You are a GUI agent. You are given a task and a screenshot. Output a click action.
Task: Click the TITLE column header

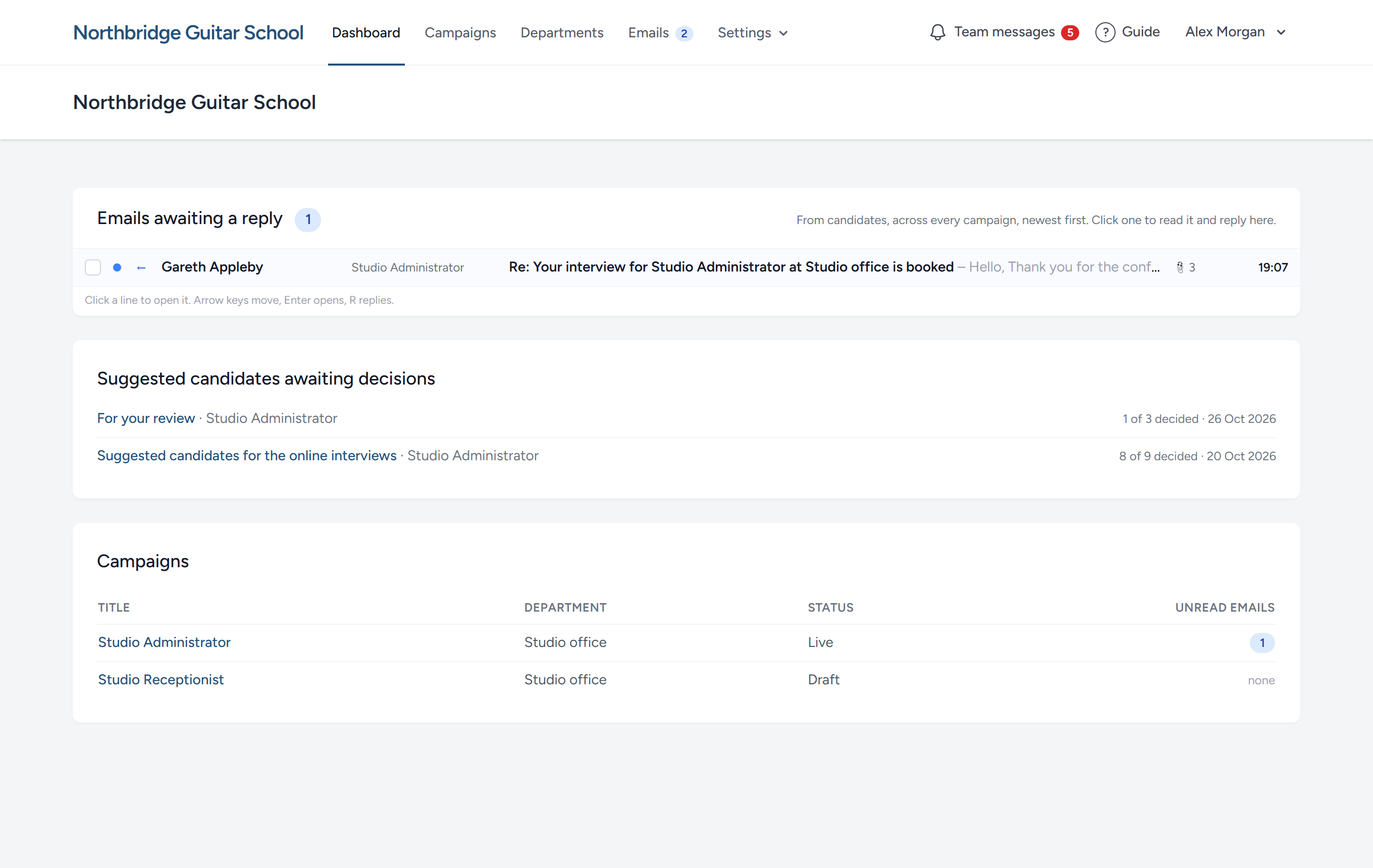[114, 608]
